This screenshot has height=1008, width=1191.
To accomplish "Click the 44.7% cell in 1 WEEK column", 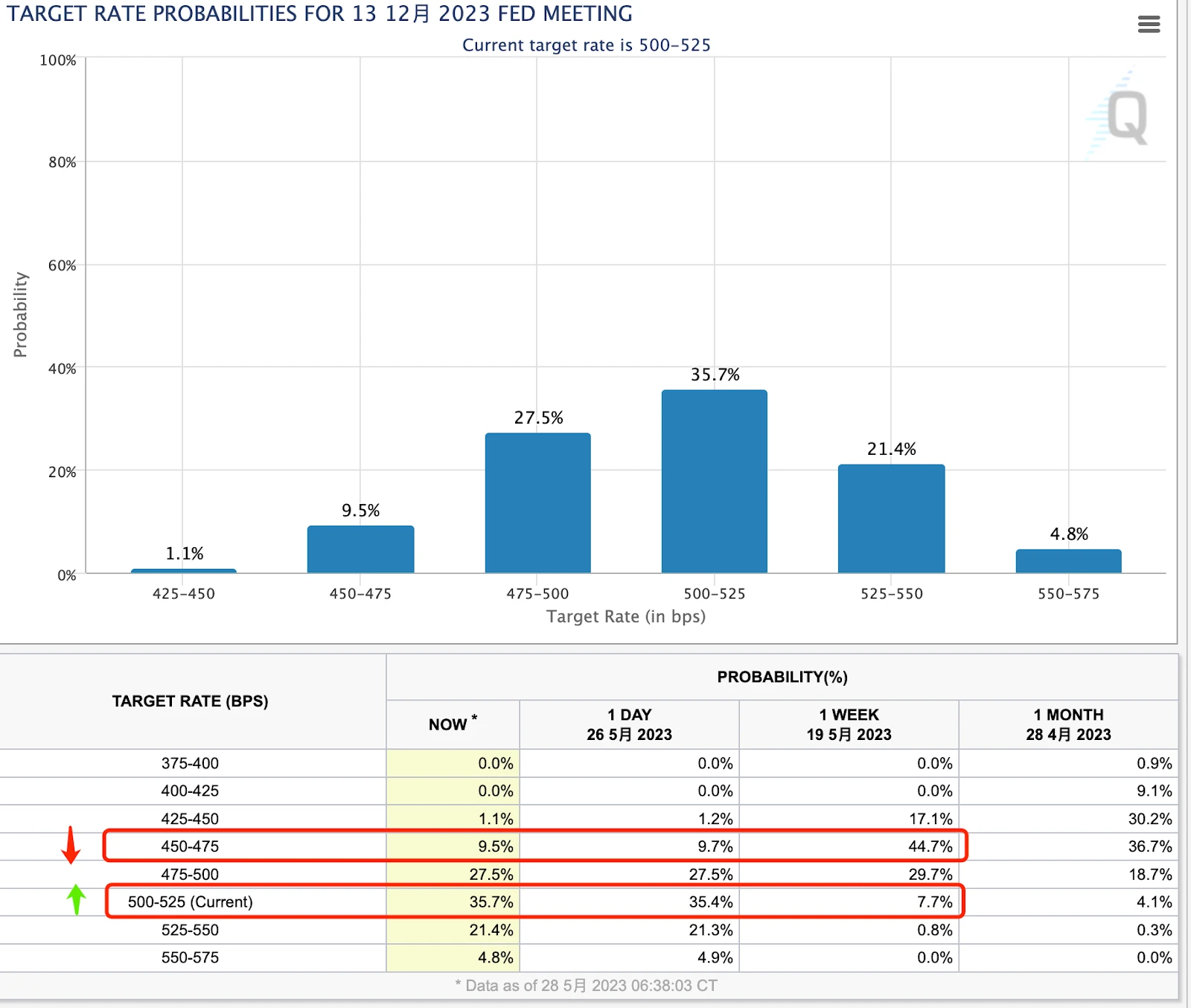I will click(849, 846).
